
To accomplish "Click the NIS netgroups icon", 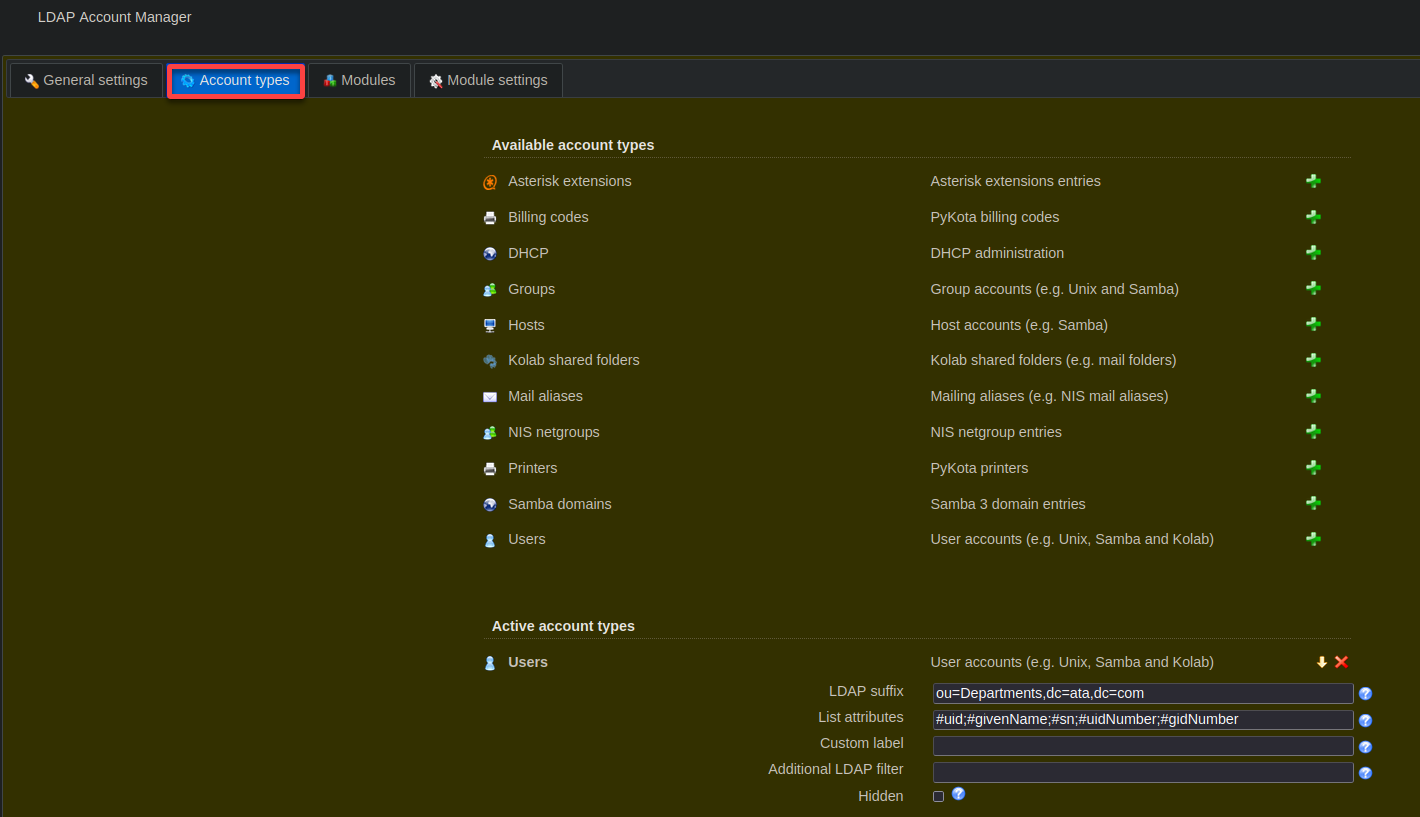I will click(490, 433).
